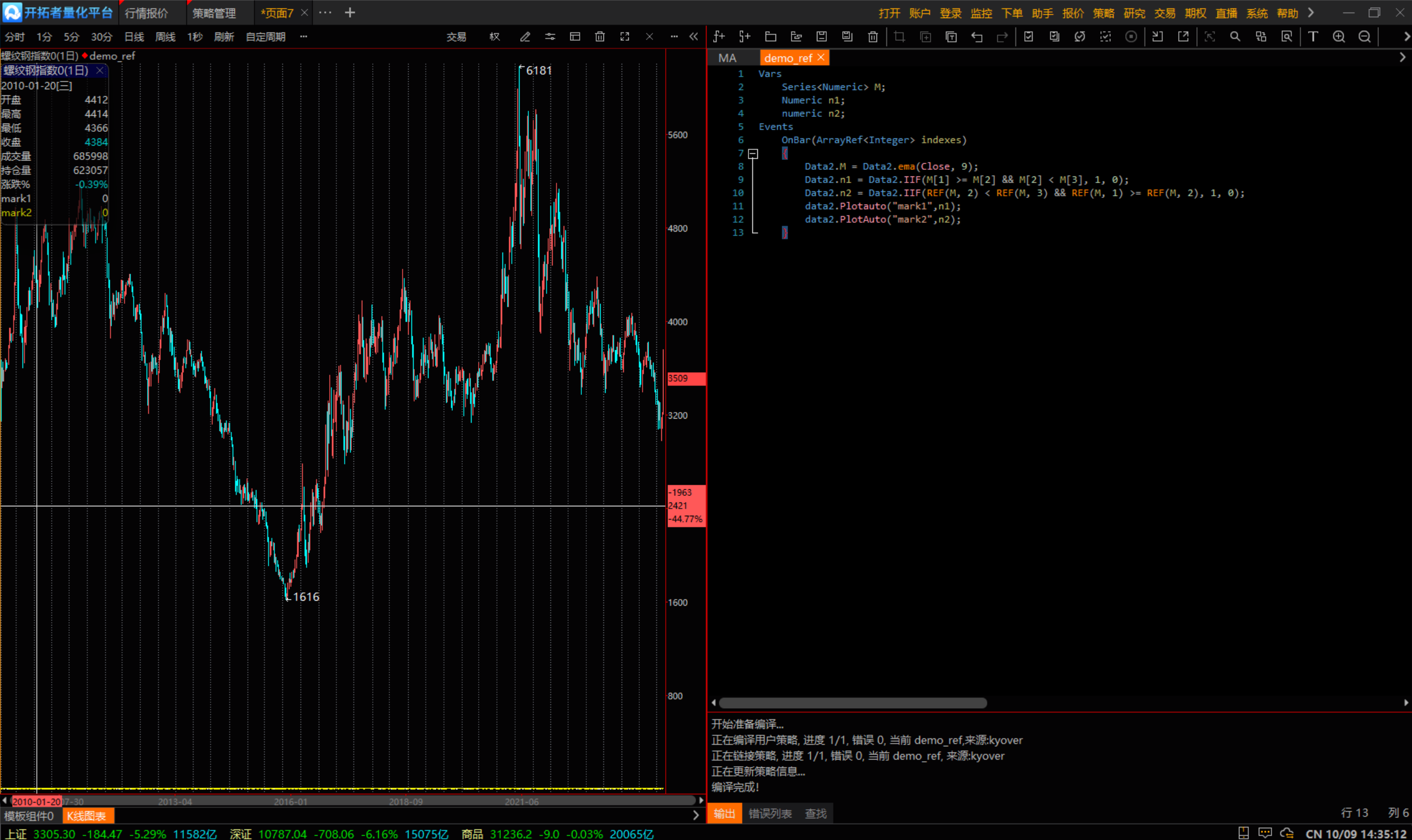The image size is (1412, 840).
Task: Select 自定周期 custom period
Action: pyautogui.click(x=266, y=37)
